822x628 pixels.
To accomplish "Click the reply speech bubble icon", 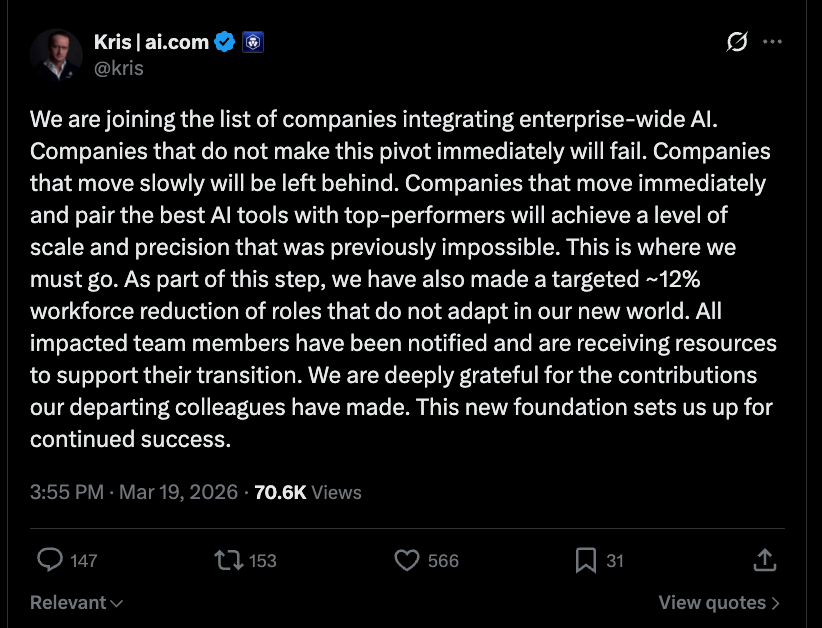I will [49, 560].
